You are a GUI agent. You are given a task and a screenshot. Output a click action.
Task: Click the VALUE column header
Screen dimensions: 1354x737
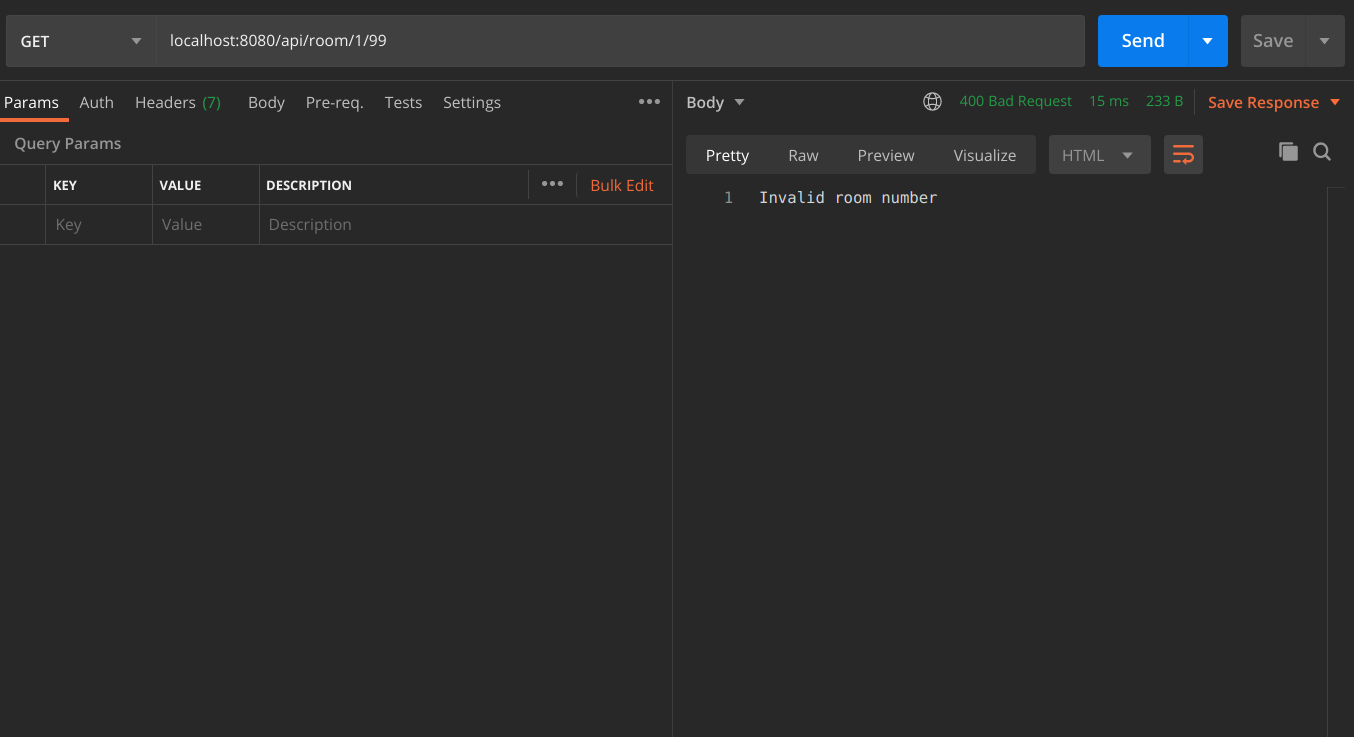click(180, 185)
